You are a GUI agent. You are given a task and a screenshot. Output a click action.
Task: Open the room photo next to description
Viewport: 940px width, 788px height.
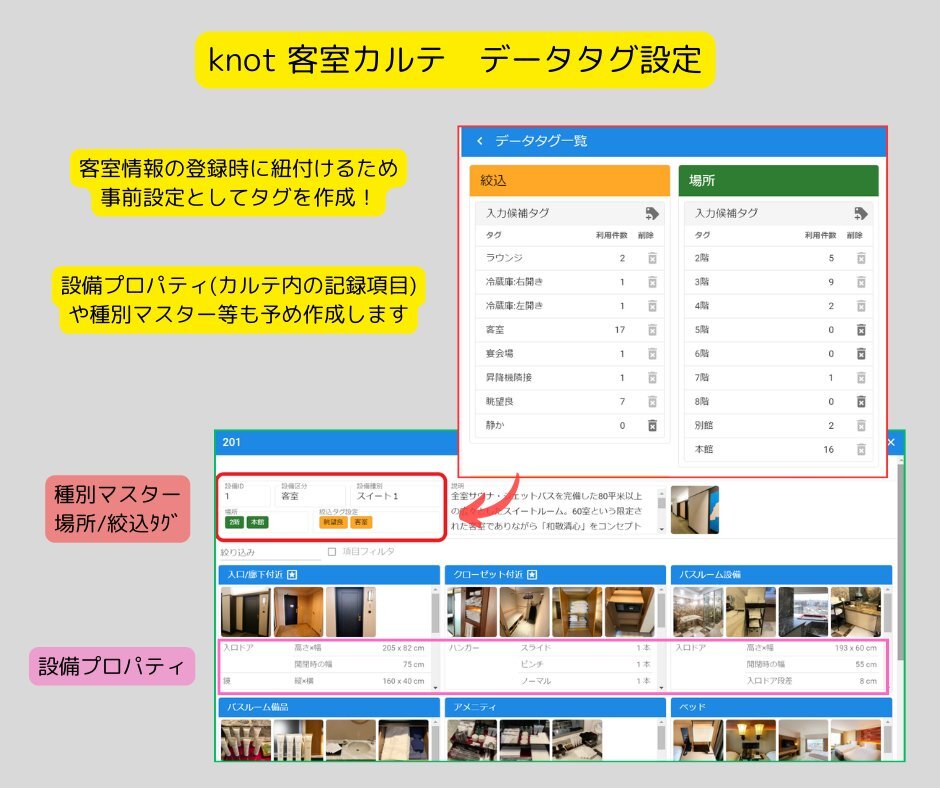(694, 510)
